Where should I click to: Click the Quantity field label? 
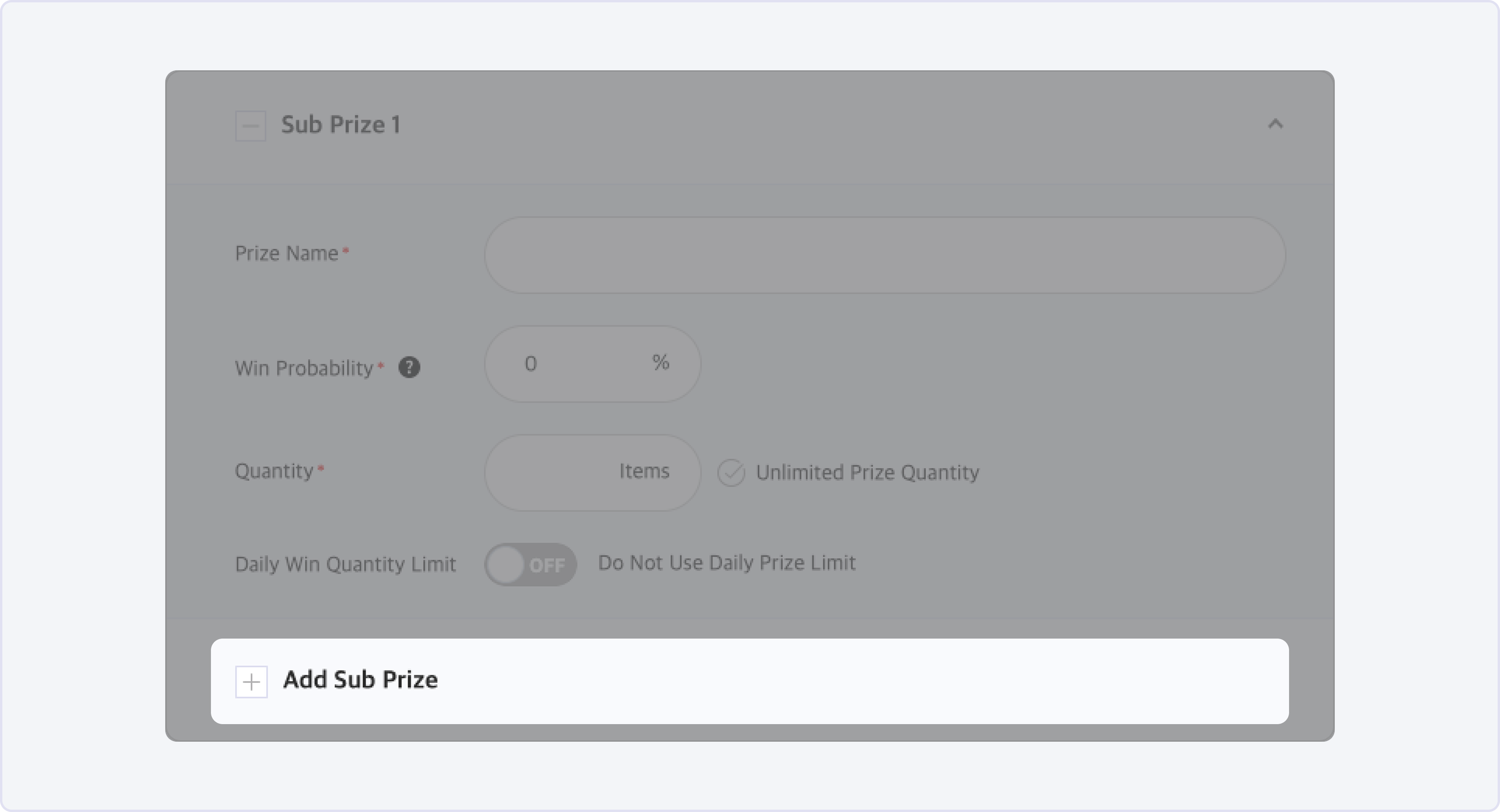point(274,471)
